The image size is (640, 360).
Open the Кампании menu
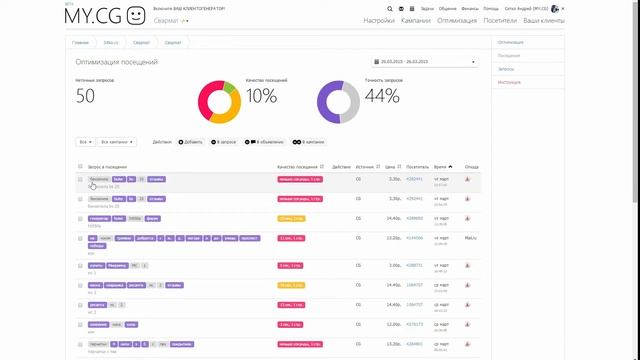click(x=416, y=20)
